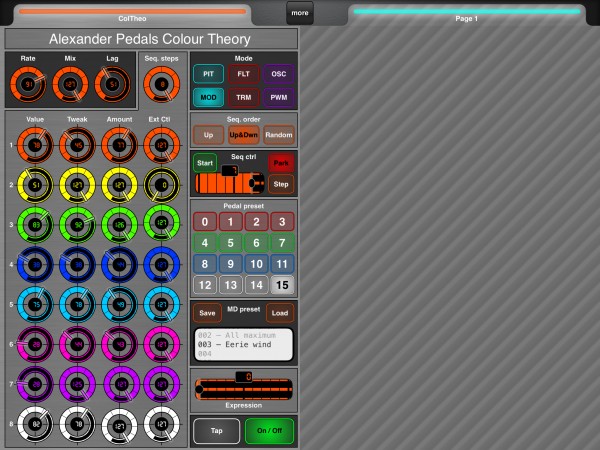Screen dimensions: 600x450
Task: Click the Seq ctrl slider
Action: (x=230, y=183)
